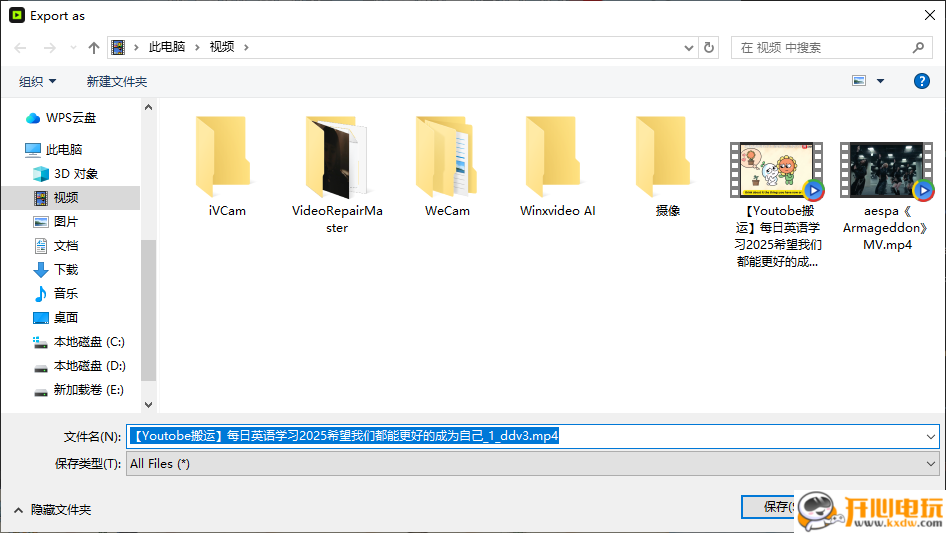Screen dimensions: 946x533
Task: Select 视频 breadcrumb in address bar
Action: coord(221,47)
